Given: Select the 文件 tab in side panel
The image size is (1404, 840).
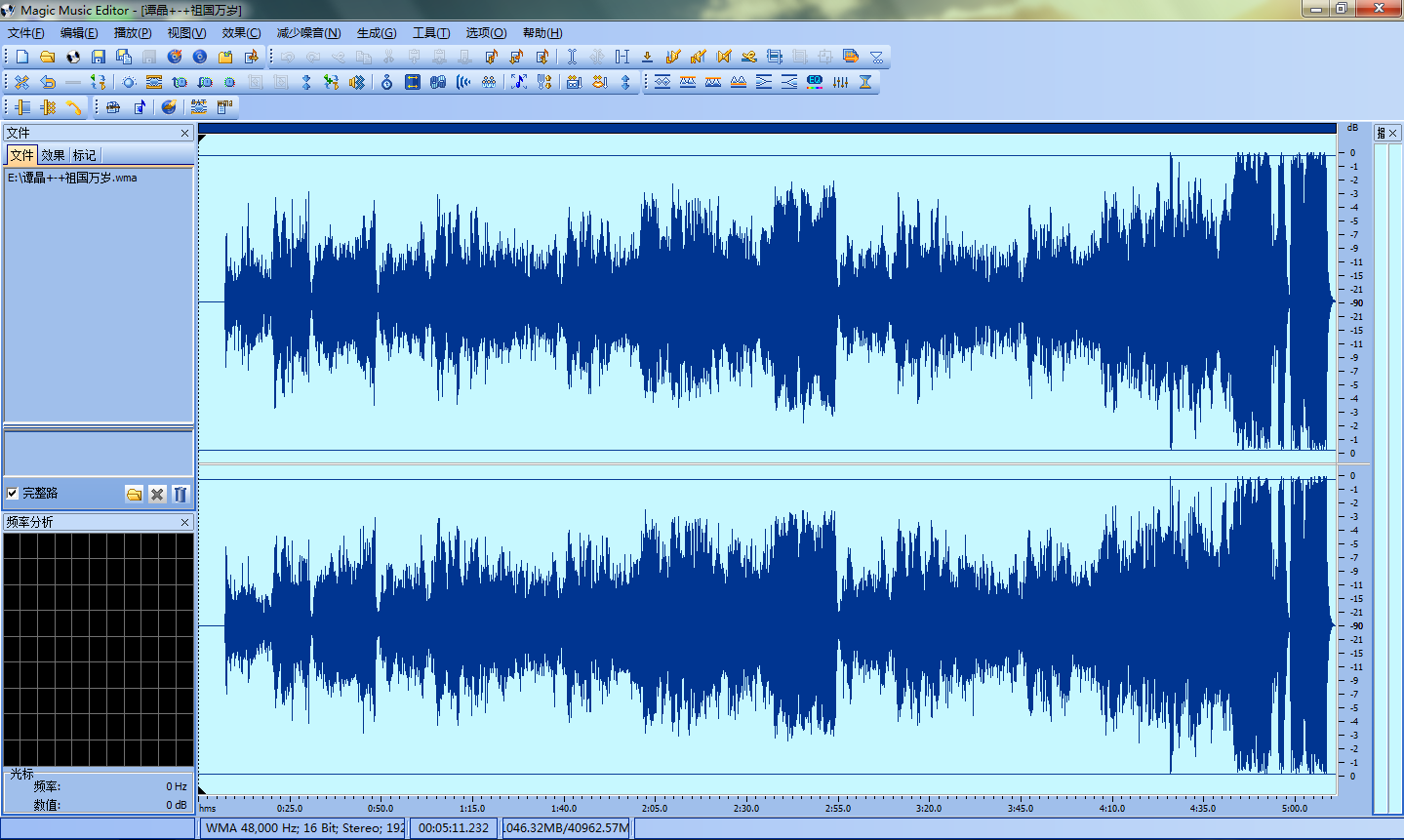Looking at the screenshot, I should tap(21, 155).
